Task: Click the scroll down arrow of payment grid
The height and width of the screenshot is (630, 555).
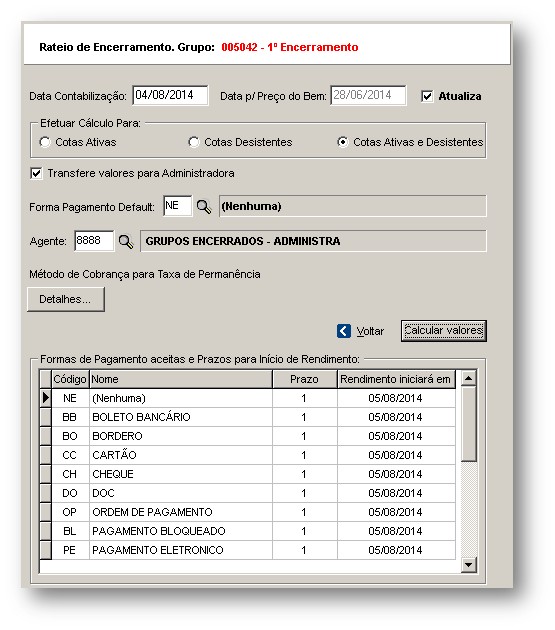Action: 469,565
